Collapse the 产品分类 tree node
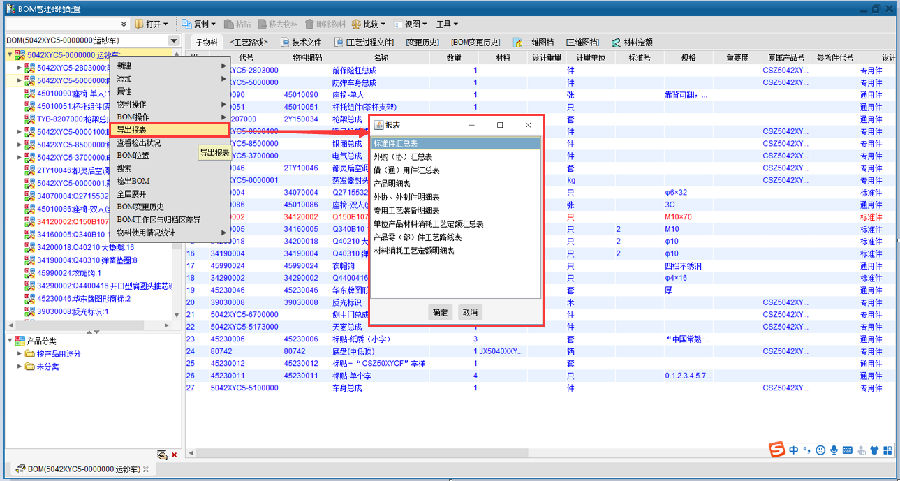 click(x=10, y=341)
